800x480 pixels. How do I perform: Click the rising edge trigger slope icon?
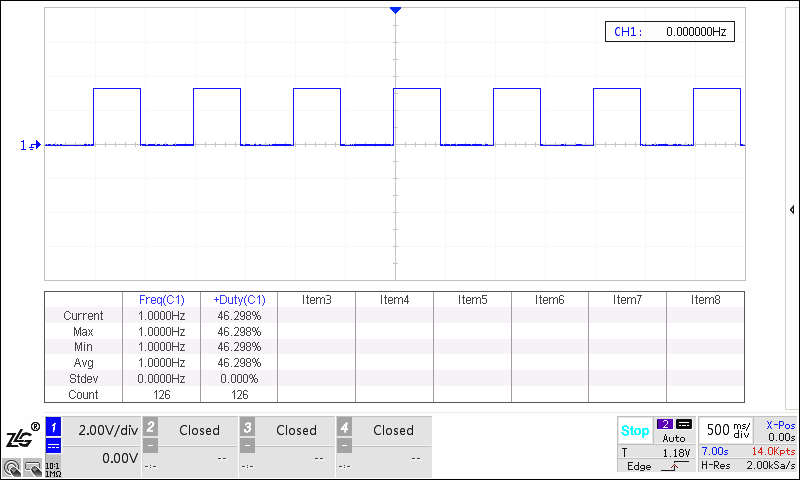coord(674,466)
